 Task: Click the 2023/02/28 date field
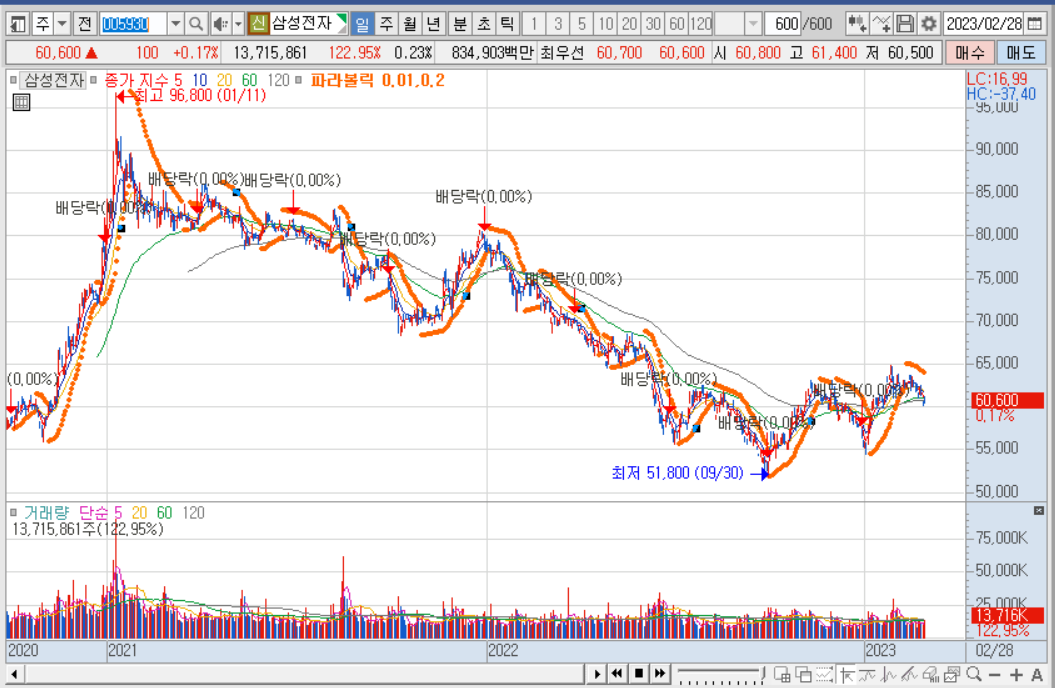click(985, 24)
